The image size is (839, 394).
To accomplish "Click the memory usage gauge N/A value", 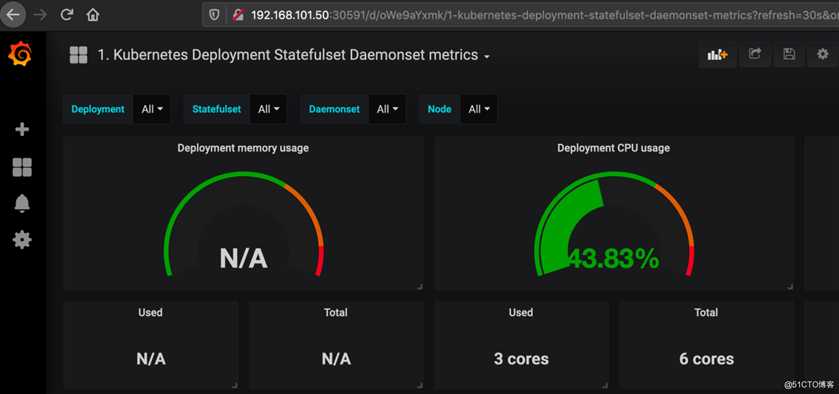I will click(x=243, y=259).
